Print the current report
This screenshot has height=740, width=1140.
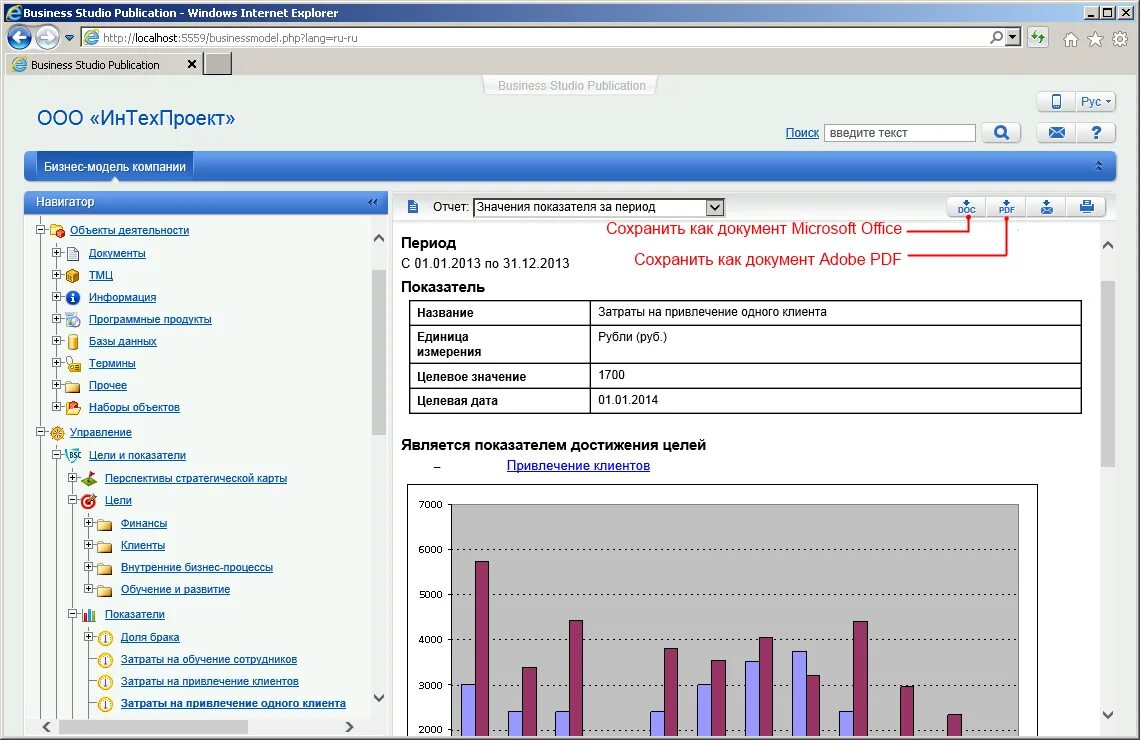coord(1087,207)
